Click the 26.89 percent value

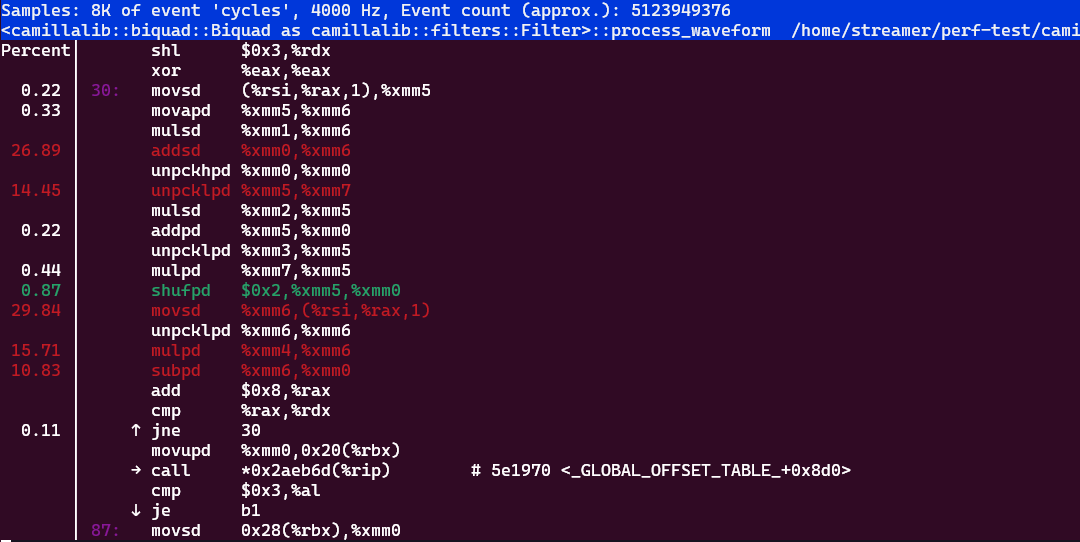point(36,150)
